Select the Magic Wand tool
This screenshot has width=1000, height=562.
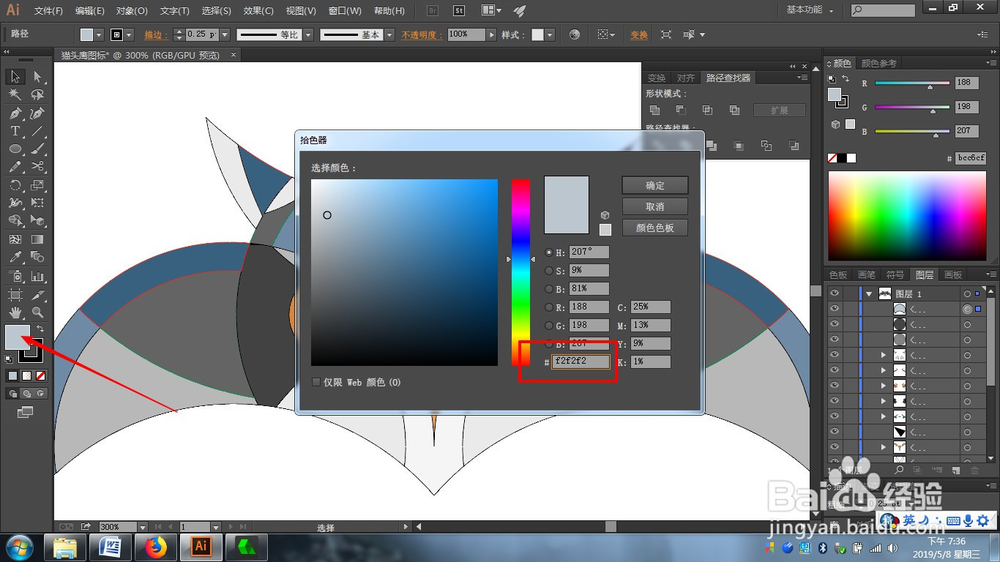[x=15, y=94]
